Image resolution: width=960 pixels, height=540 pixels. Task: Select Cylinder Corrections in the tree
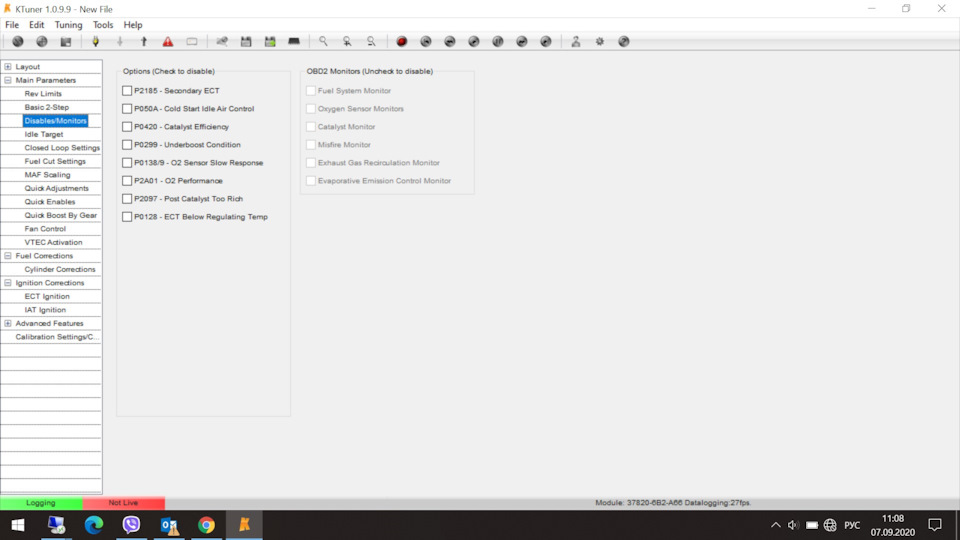(x=60, y=269)
